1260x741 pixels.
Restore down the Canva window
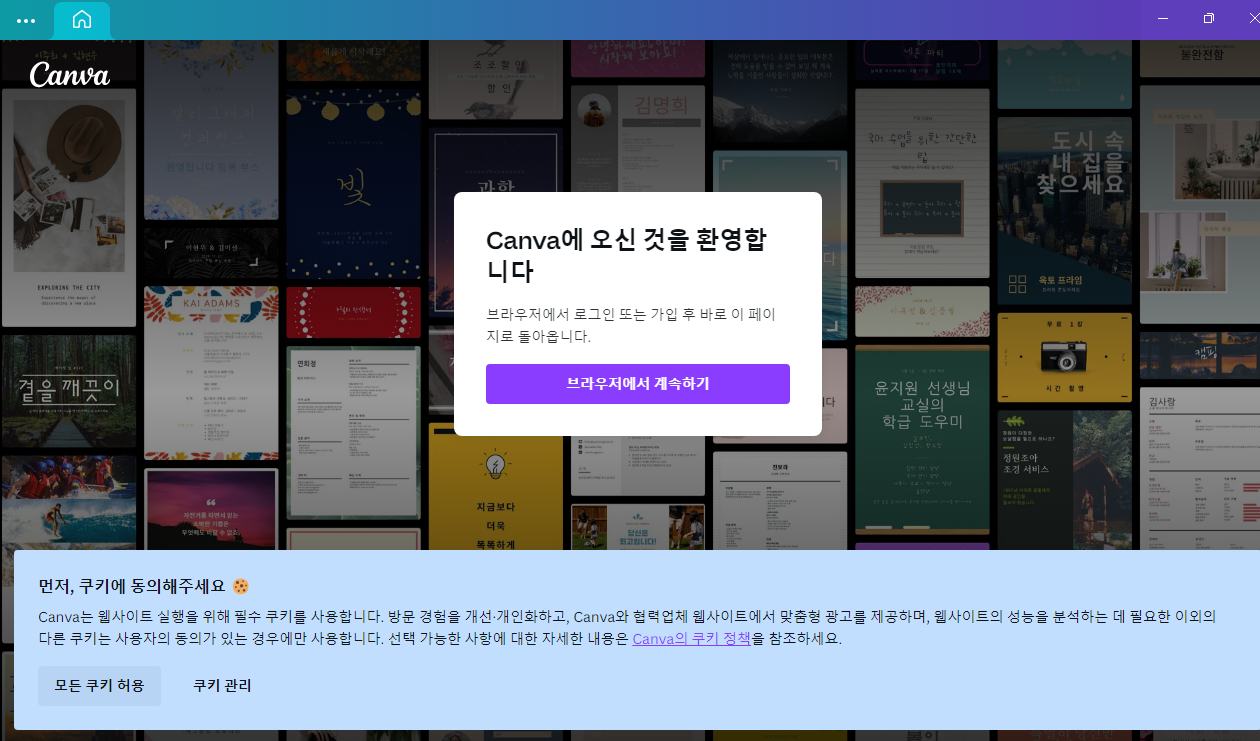click(1209, 18)
